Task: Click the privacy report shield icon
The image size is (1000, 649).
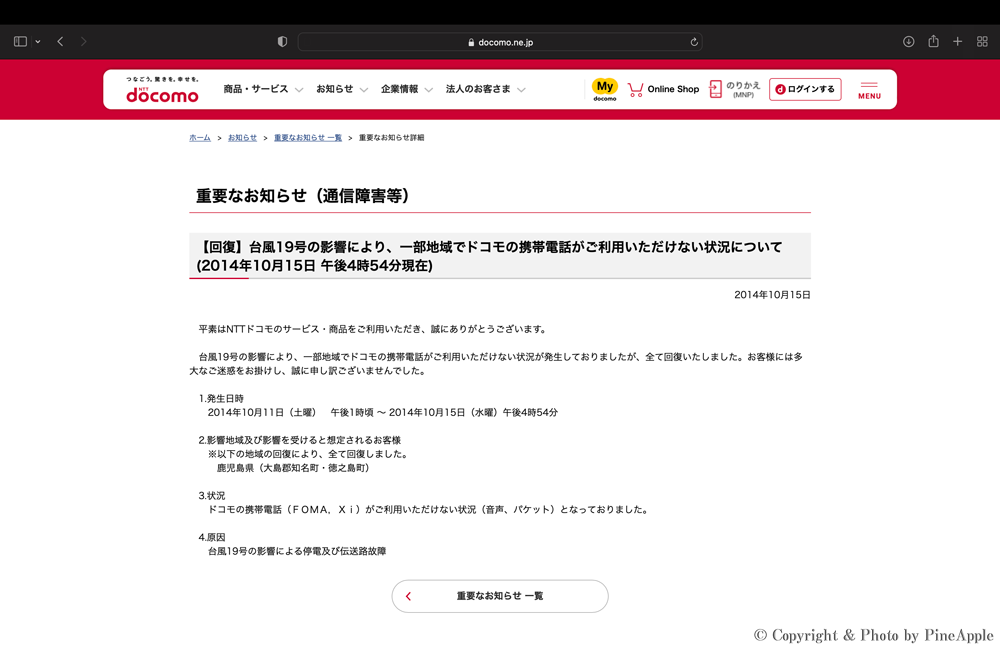Action: pos(282,42)
